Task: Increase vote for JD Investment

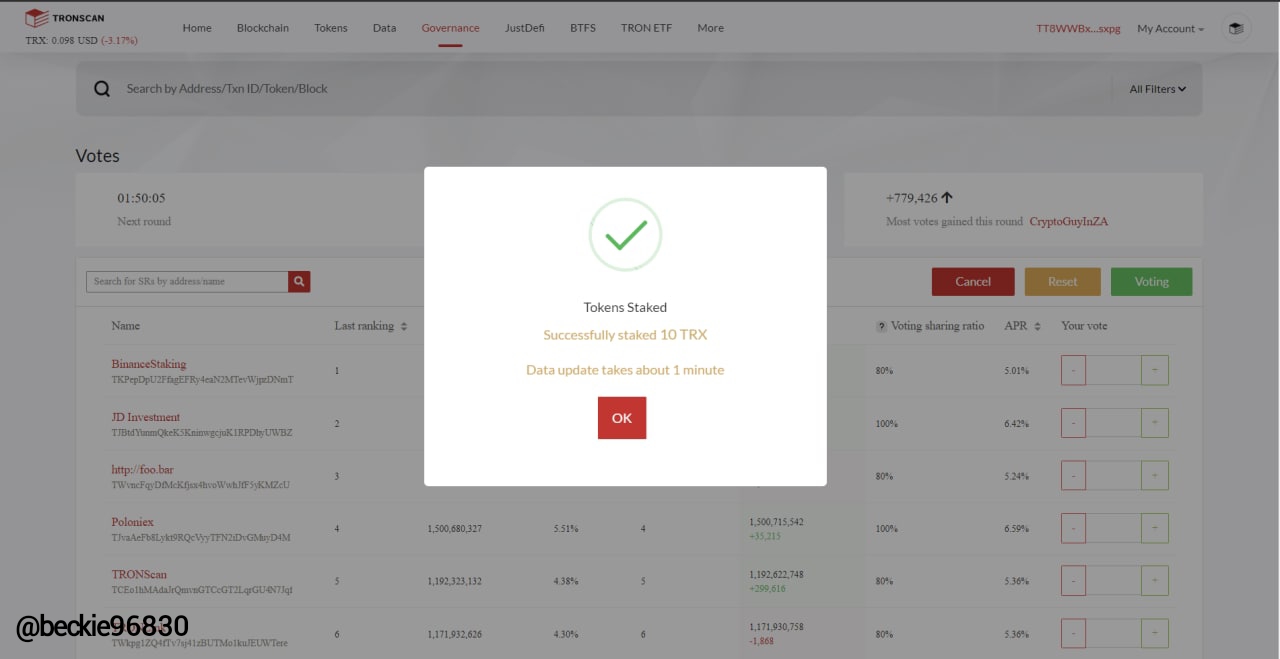Action: [x=1155, y=423]
